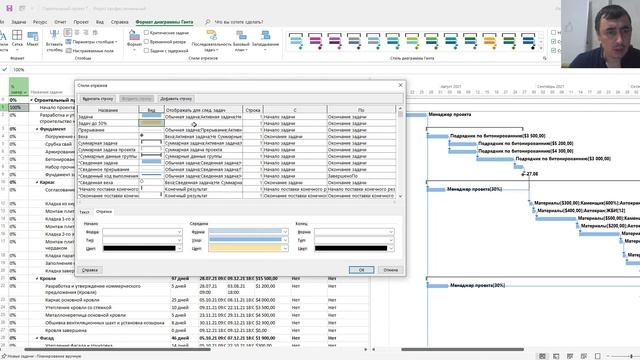Open Gantt chart style dialog launcher

point(544,58)
